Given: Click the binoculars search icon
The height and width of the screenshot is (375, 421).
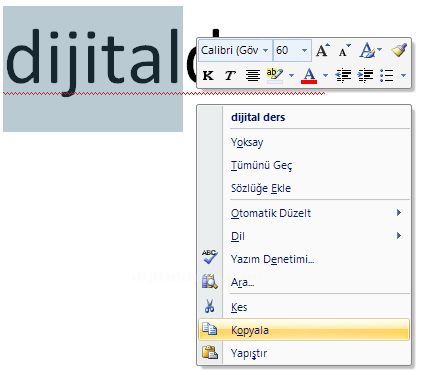Looking at the screenshot, I should (210, 282).
